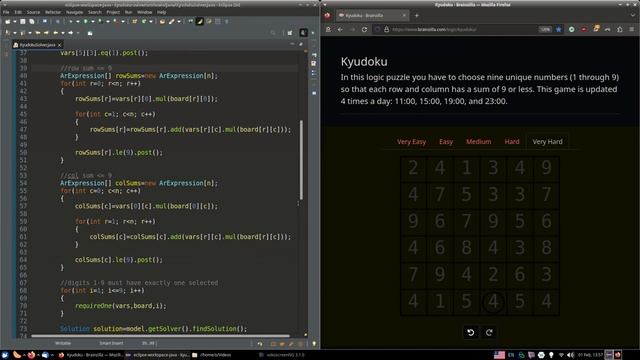Screen dimensions: 640x360
Task: Toggle Mark Occurrences in Eclipse toolbar
Action: [200, 21]
